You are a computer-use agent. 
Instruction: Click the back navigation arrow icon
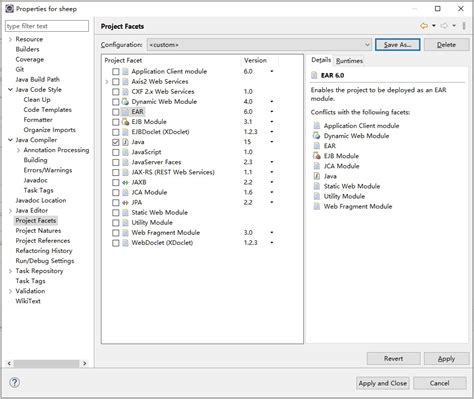pos(424,26)
